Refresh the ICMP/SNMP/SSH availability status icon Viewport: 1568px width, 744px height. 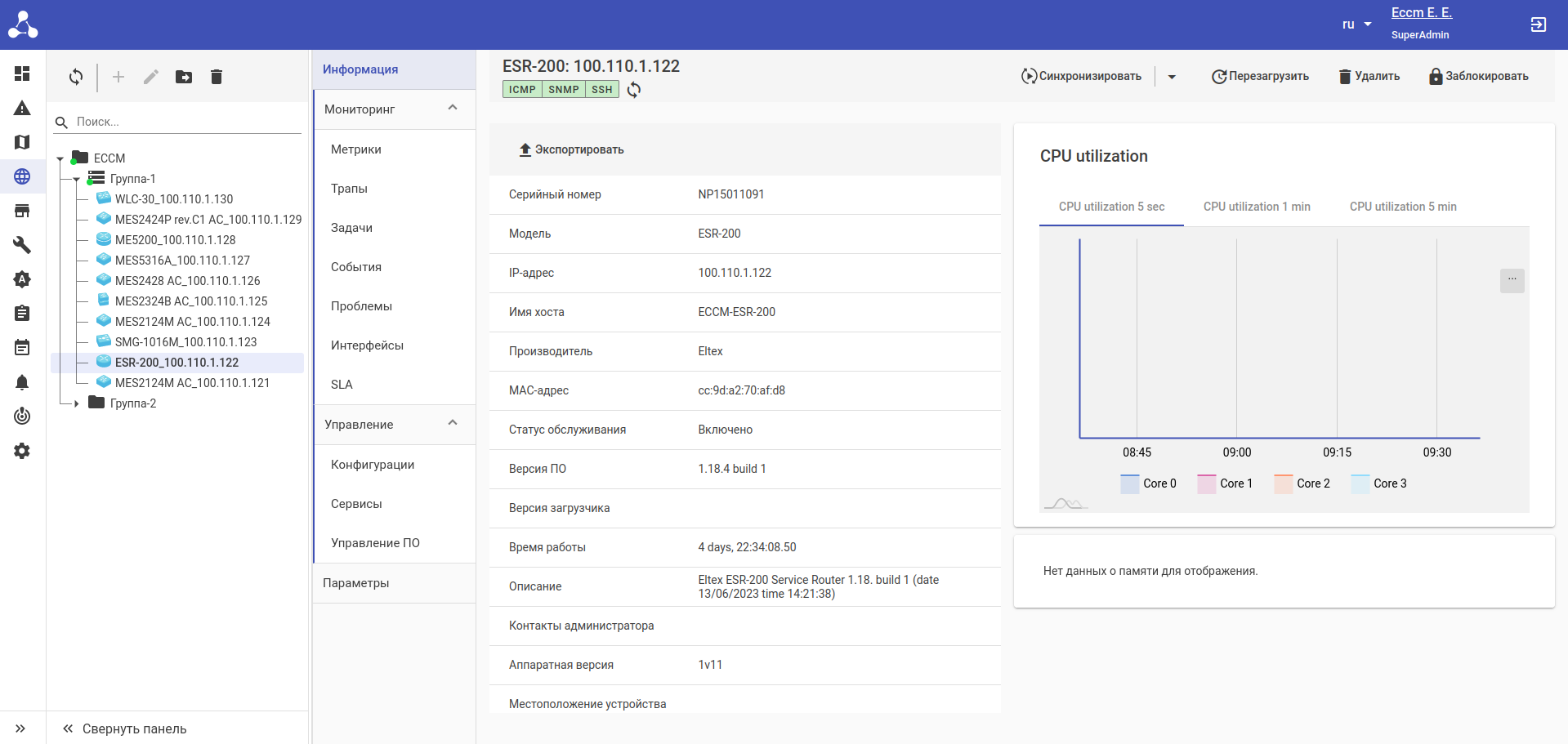point(634,90)
